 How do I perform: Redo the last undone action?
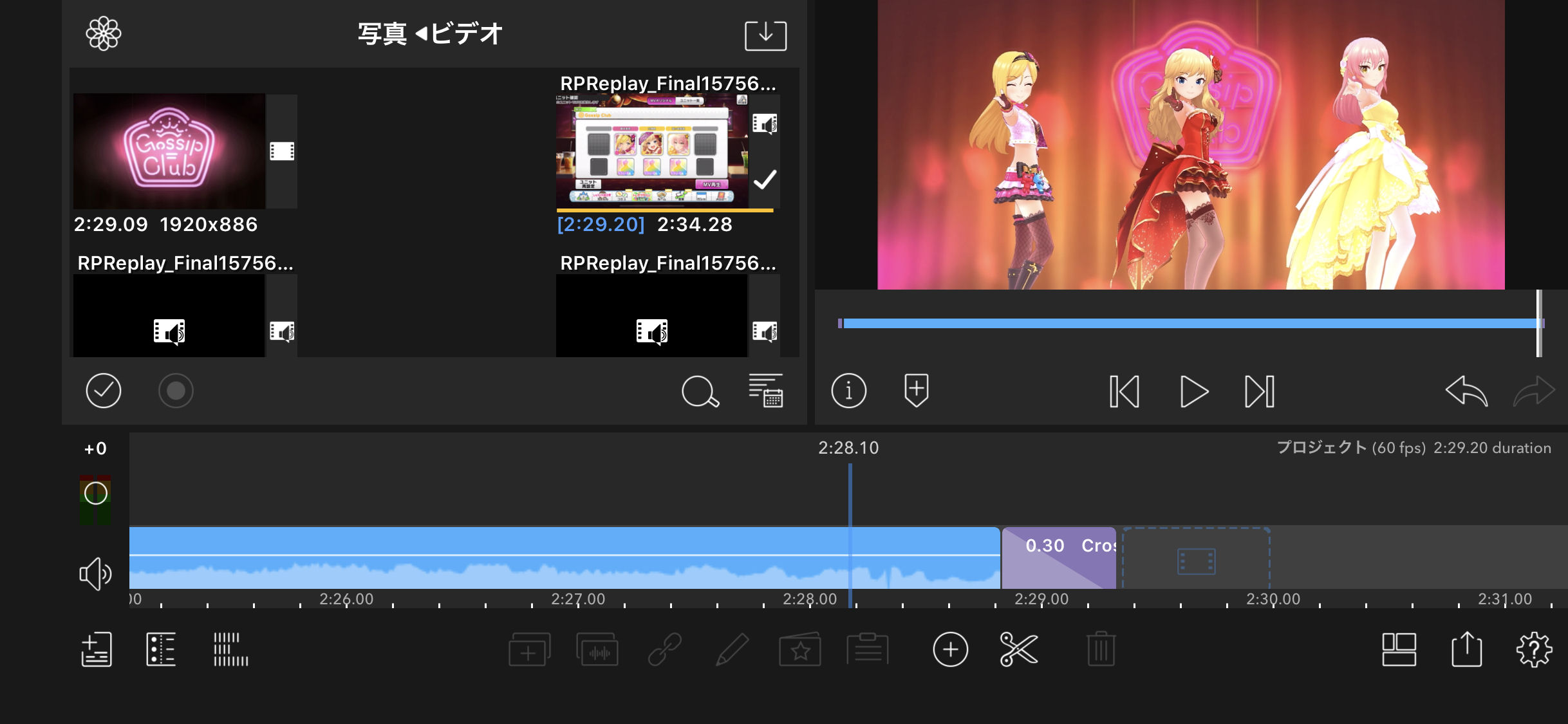pos(1534,391)
